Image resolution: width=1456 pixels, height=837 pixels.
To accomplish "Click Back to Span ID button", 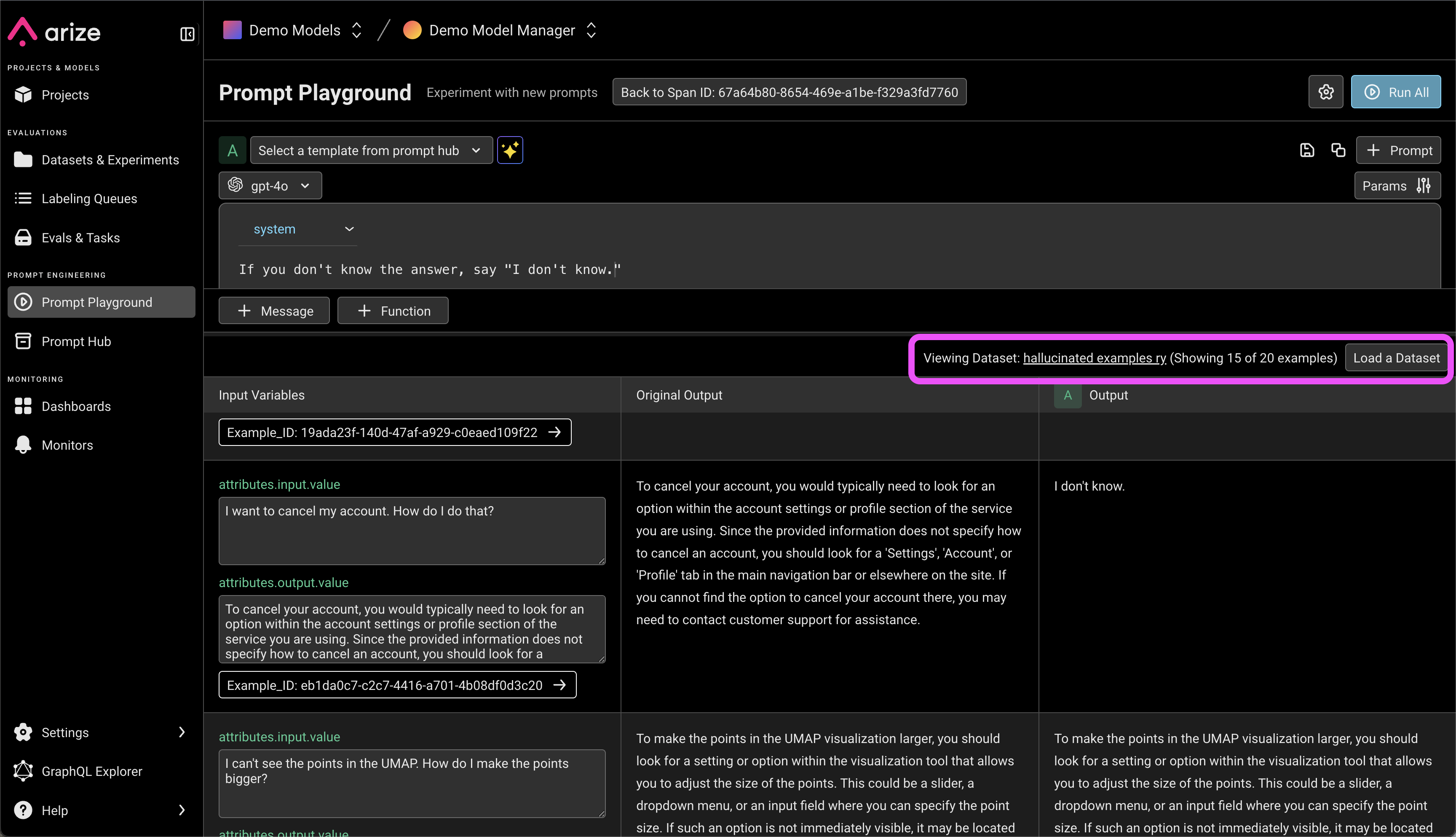I will (789, 92).
